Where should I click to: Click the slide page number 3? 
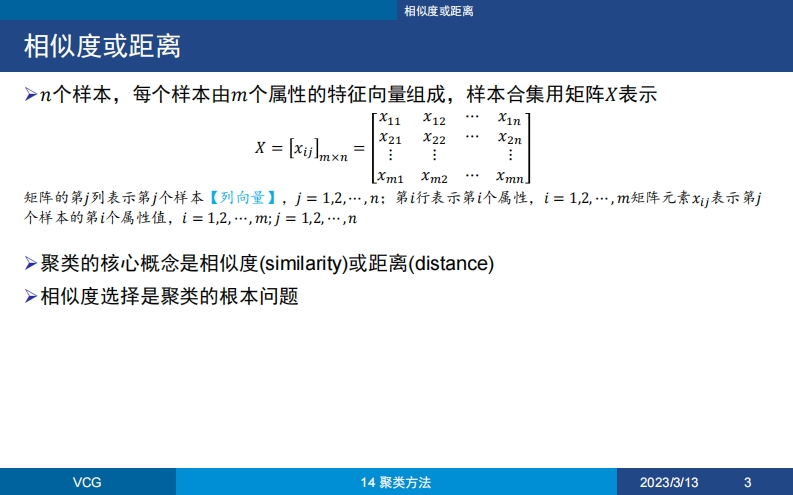point(747,482)
